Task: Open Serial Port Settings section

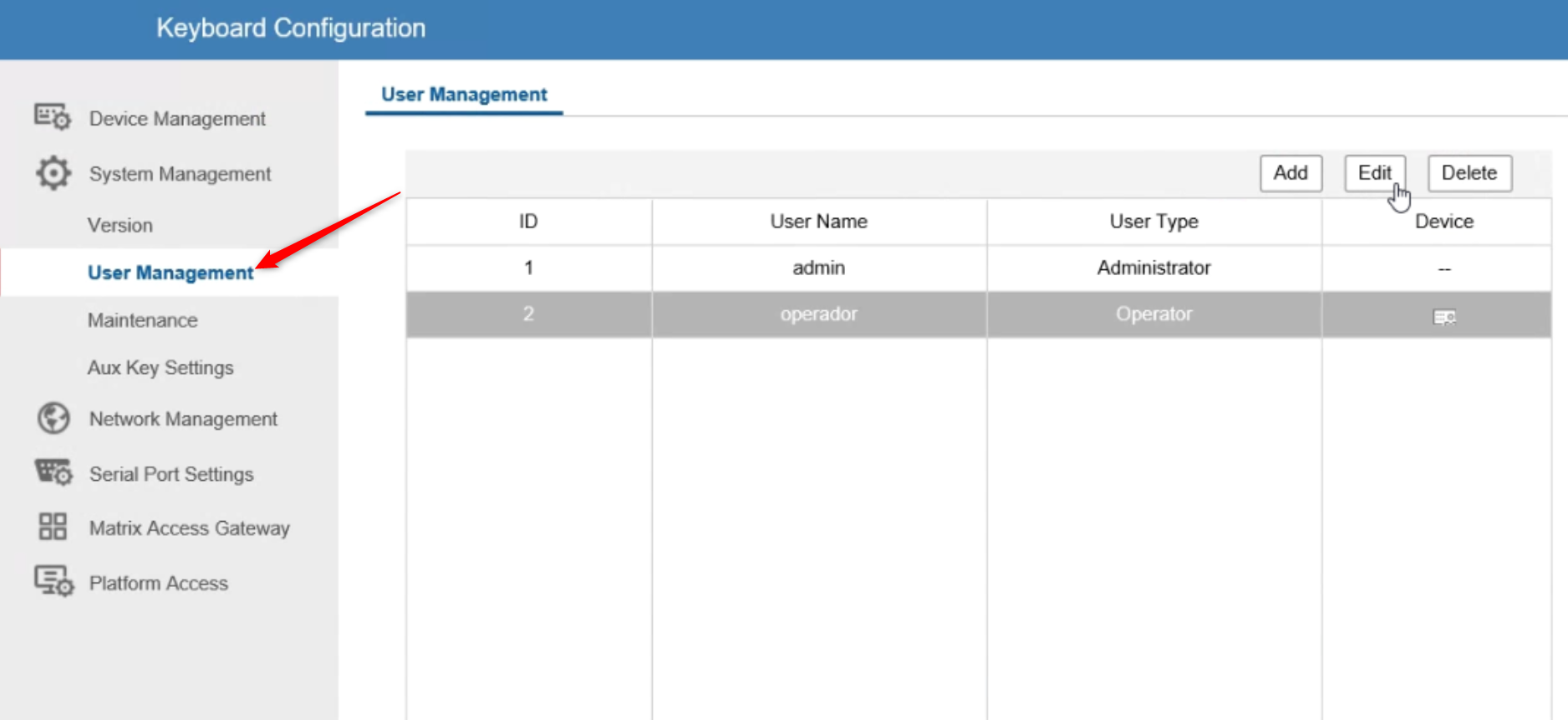Action: point(171,474)
